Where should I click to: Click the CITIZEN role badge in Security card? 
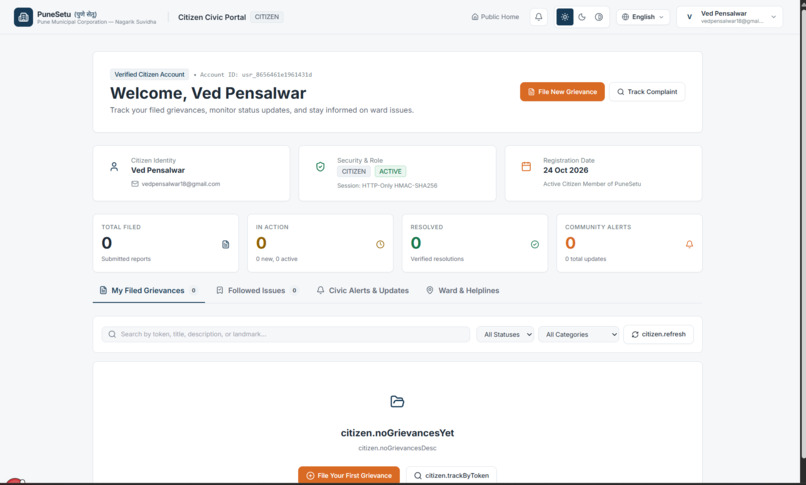pos(354,172)
